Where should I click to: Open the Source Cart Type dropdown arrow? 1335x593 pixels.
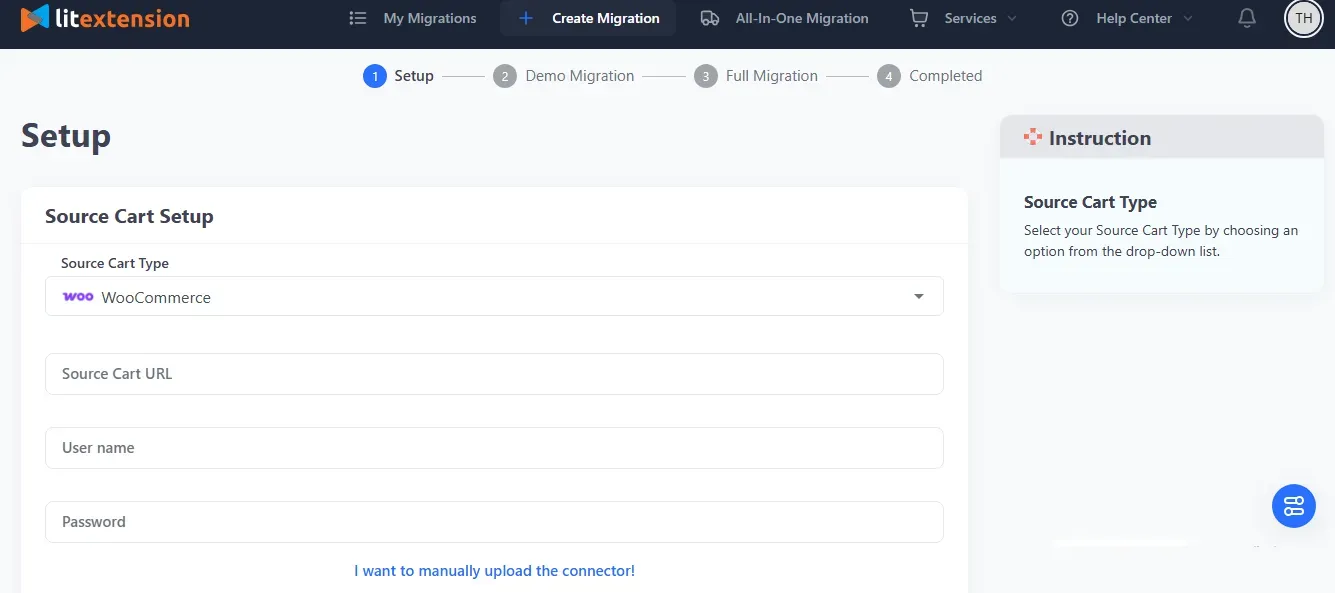(919, 297)
